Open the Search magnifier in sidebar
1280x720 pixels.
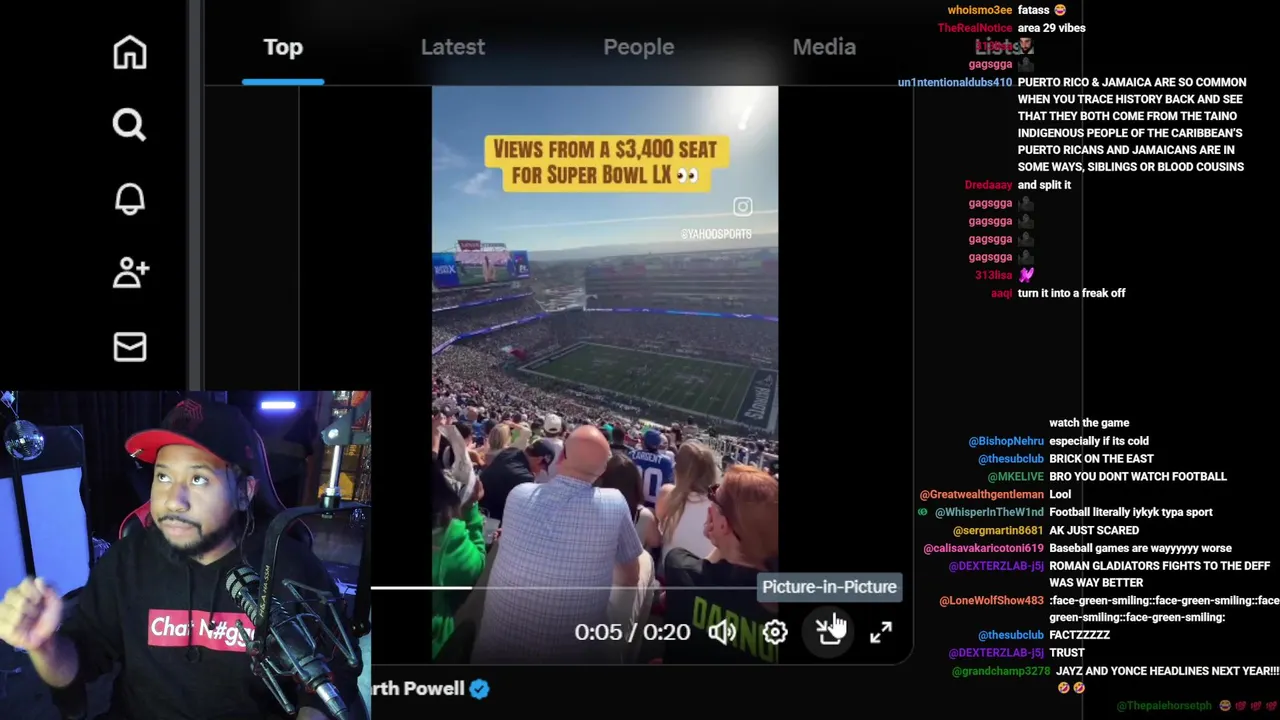[129, 125]
